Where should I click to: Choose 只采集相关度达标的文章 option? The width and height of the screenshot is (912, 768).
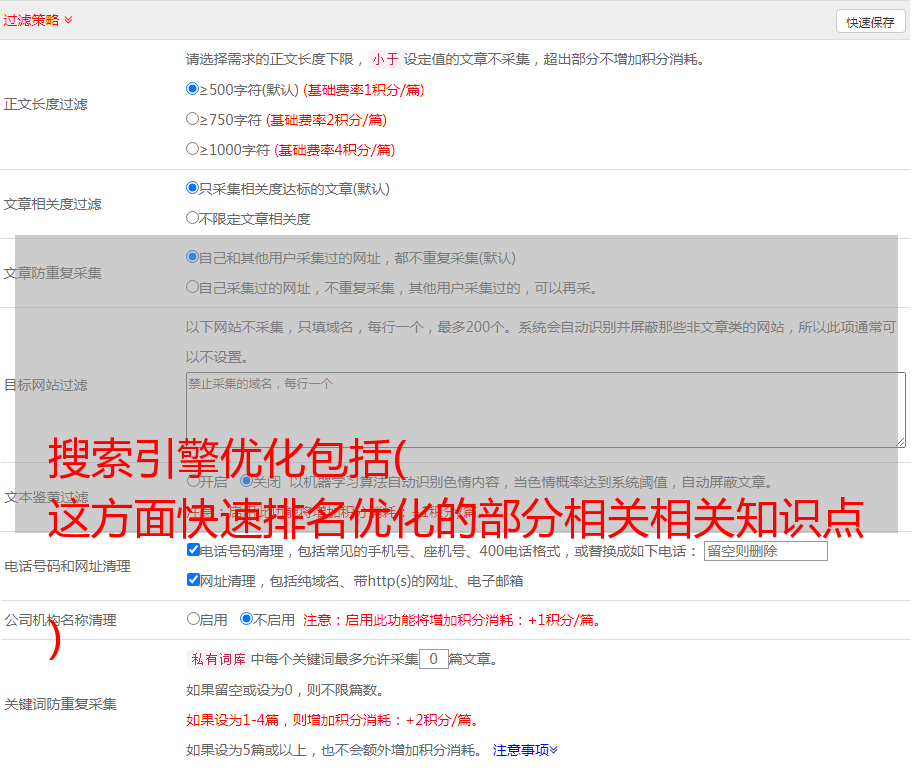click(193, 188)
